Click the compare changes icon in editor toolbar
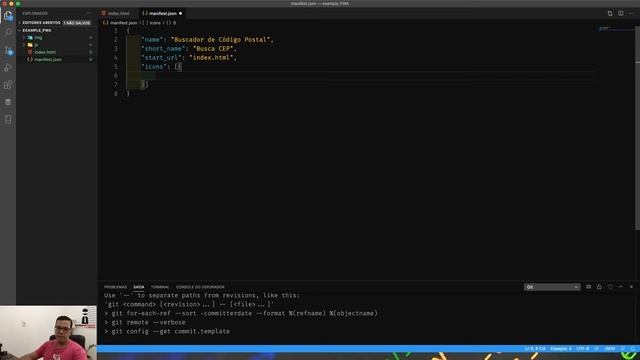 pos(610,13)
